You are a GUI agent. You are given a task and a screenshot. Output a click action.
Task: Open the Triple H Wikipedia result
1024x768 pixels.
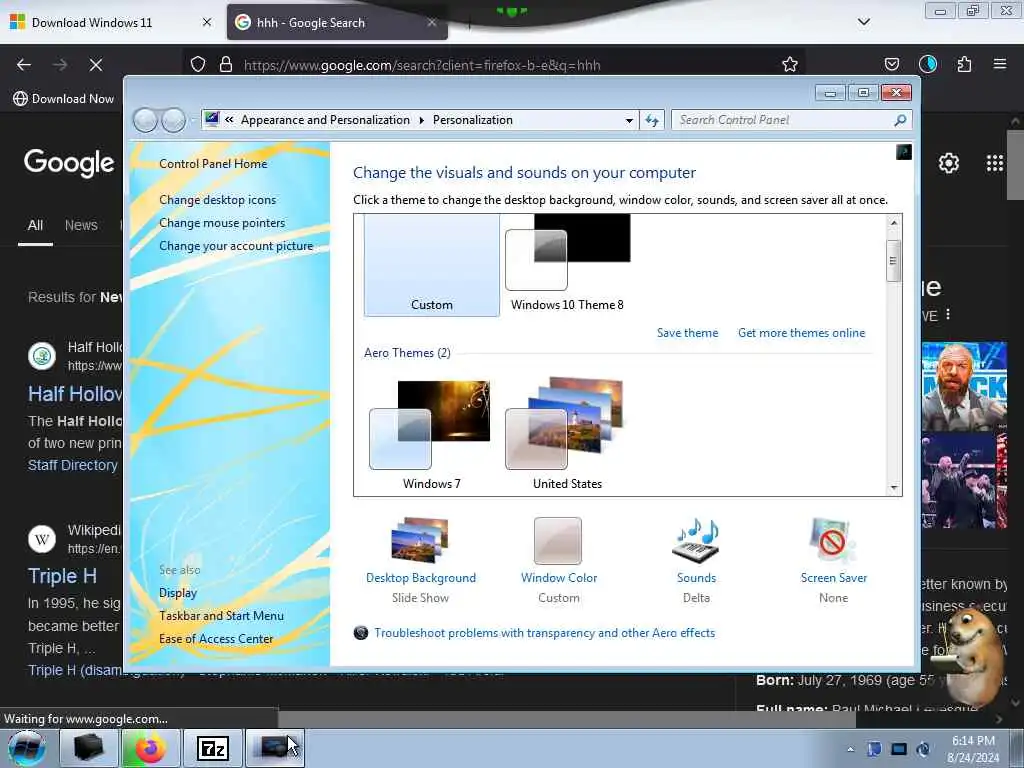[x=62, y=576]
